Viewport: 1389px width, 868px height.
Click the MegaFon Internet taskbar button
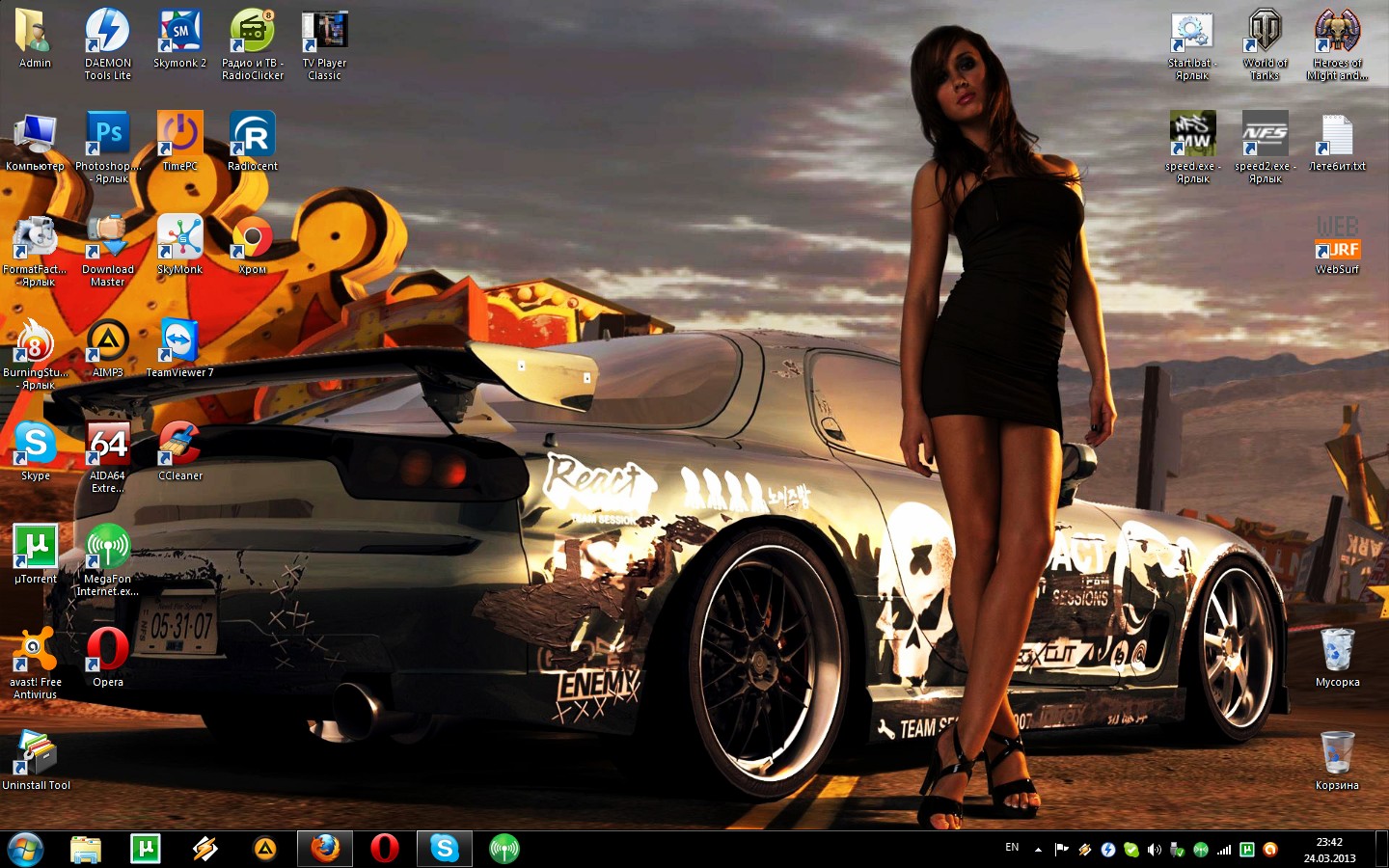coord(504,849)
